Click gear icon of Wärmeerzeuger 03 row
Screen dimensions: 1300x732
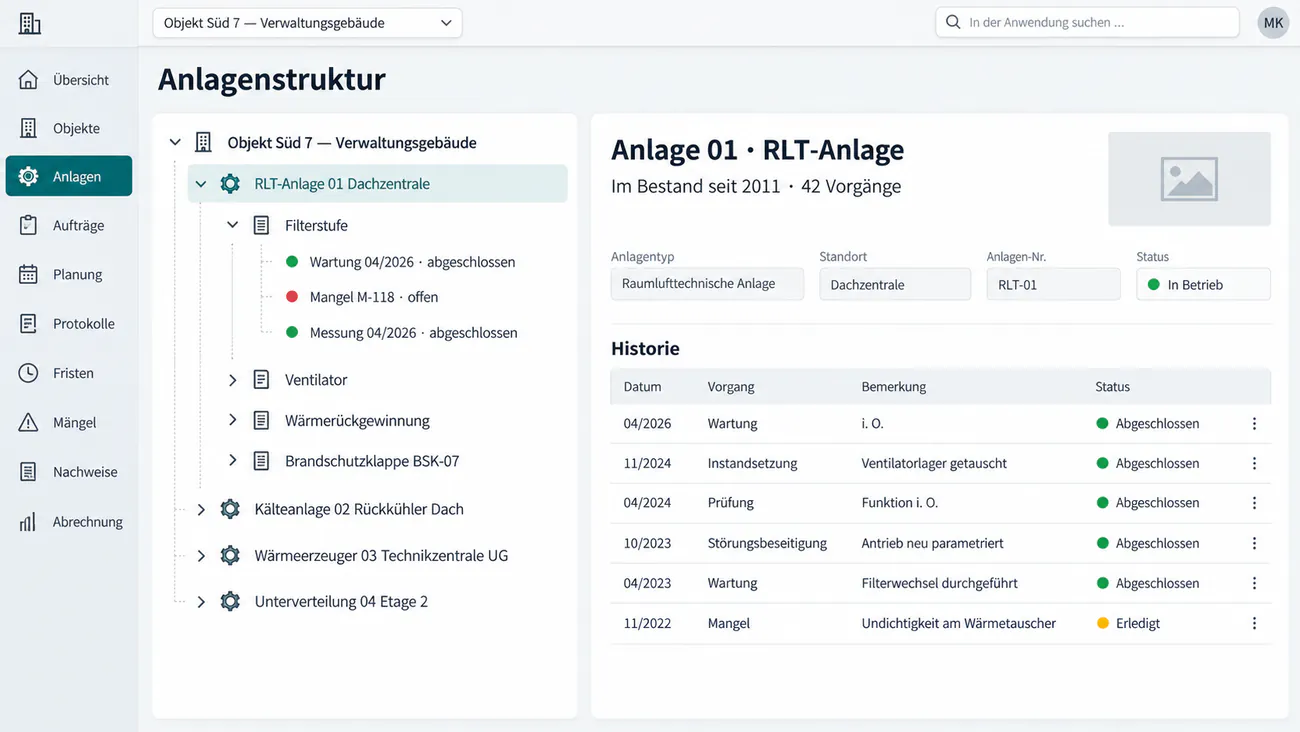[230, 555]
